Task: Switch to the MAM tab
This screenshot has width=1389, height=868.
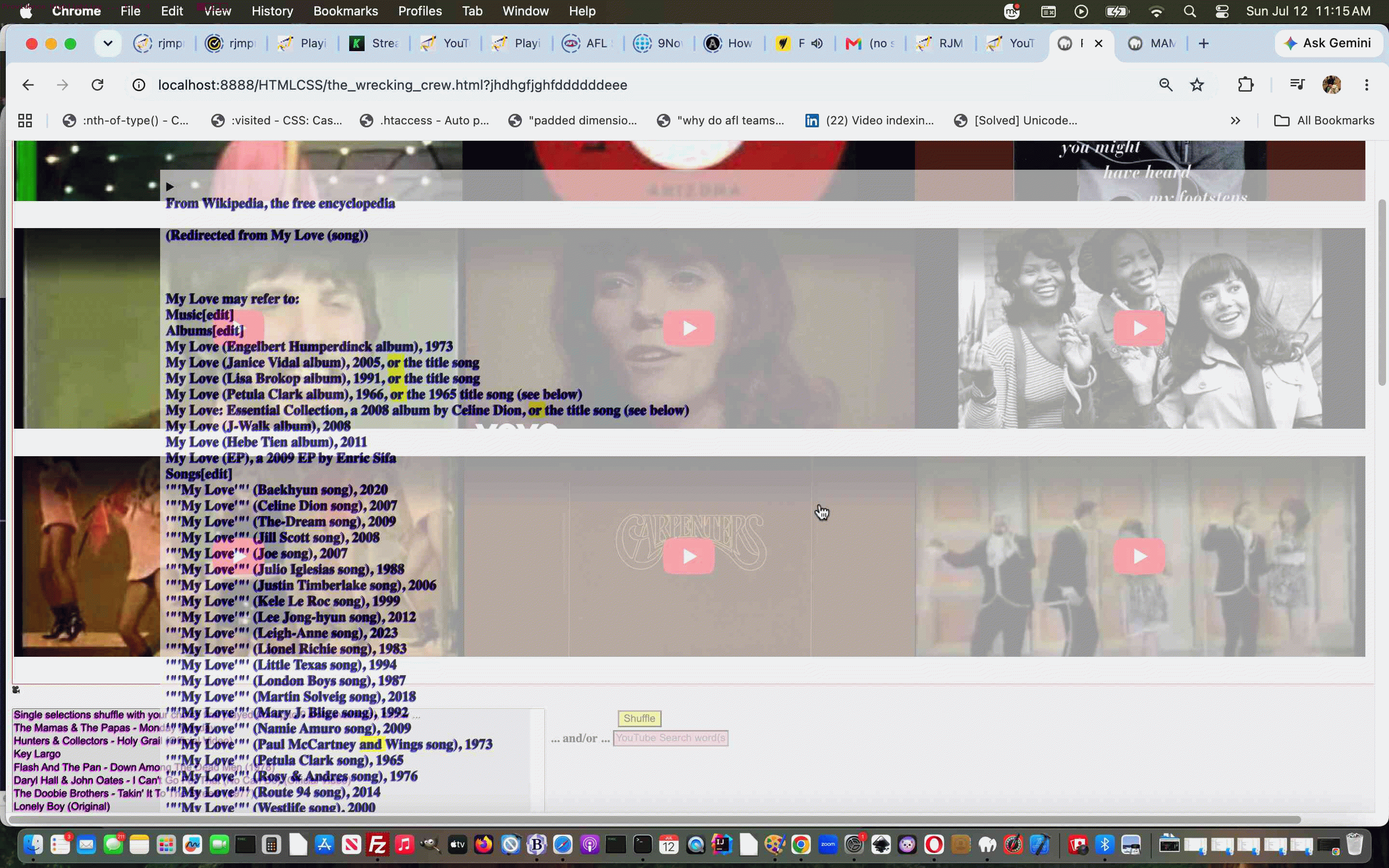Action: pyautogui.click(x=1153, y=43)
